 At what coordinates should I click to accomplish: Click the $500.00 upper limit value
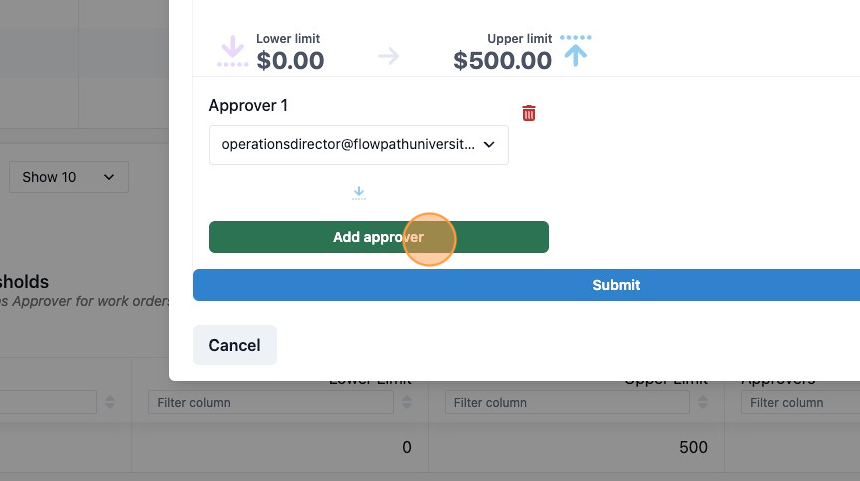(502, 60)
